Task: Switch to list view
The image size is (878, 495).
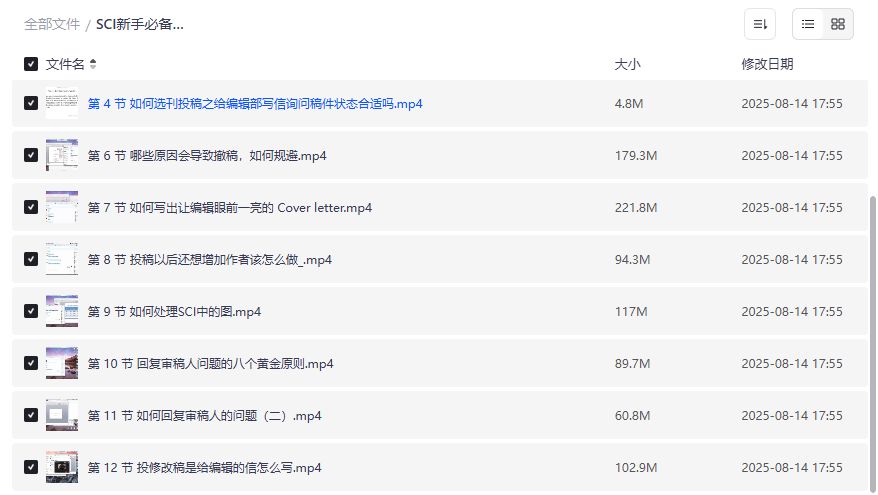Action: click(x=807, y=24)
